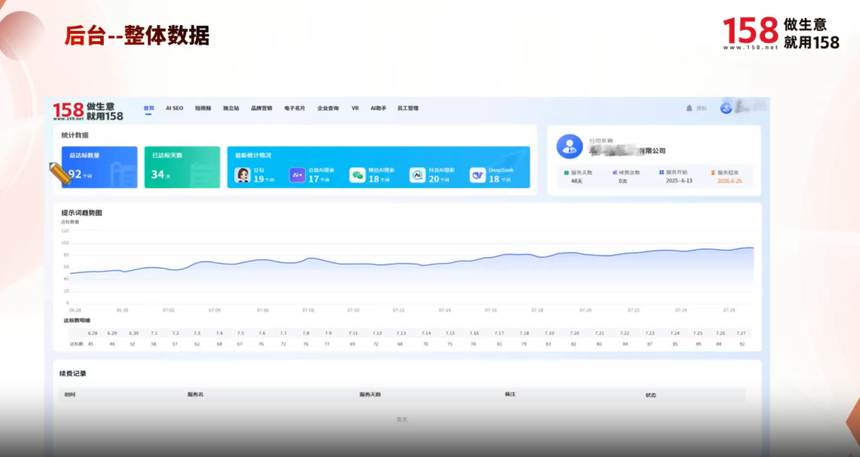860x457 pixels.
Task: Click the 0次 renewal count value
Action: [x=623, y=181]
